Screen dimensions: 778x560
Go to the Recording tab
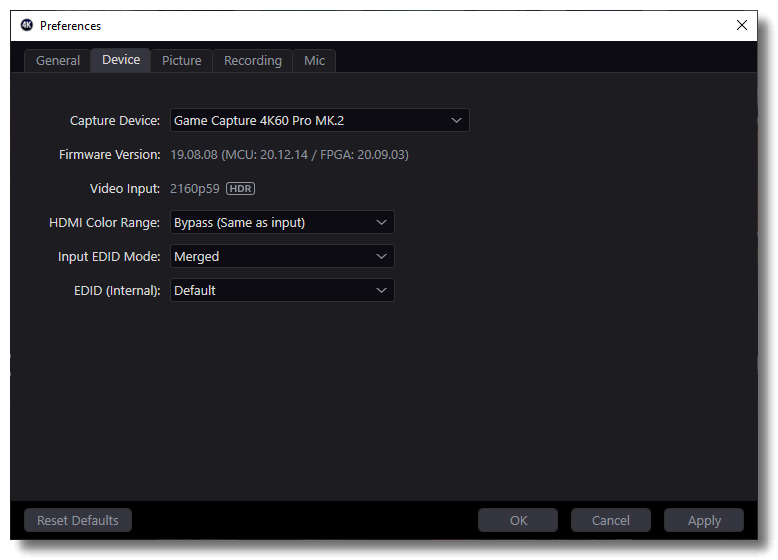click(x=252, y=60)
